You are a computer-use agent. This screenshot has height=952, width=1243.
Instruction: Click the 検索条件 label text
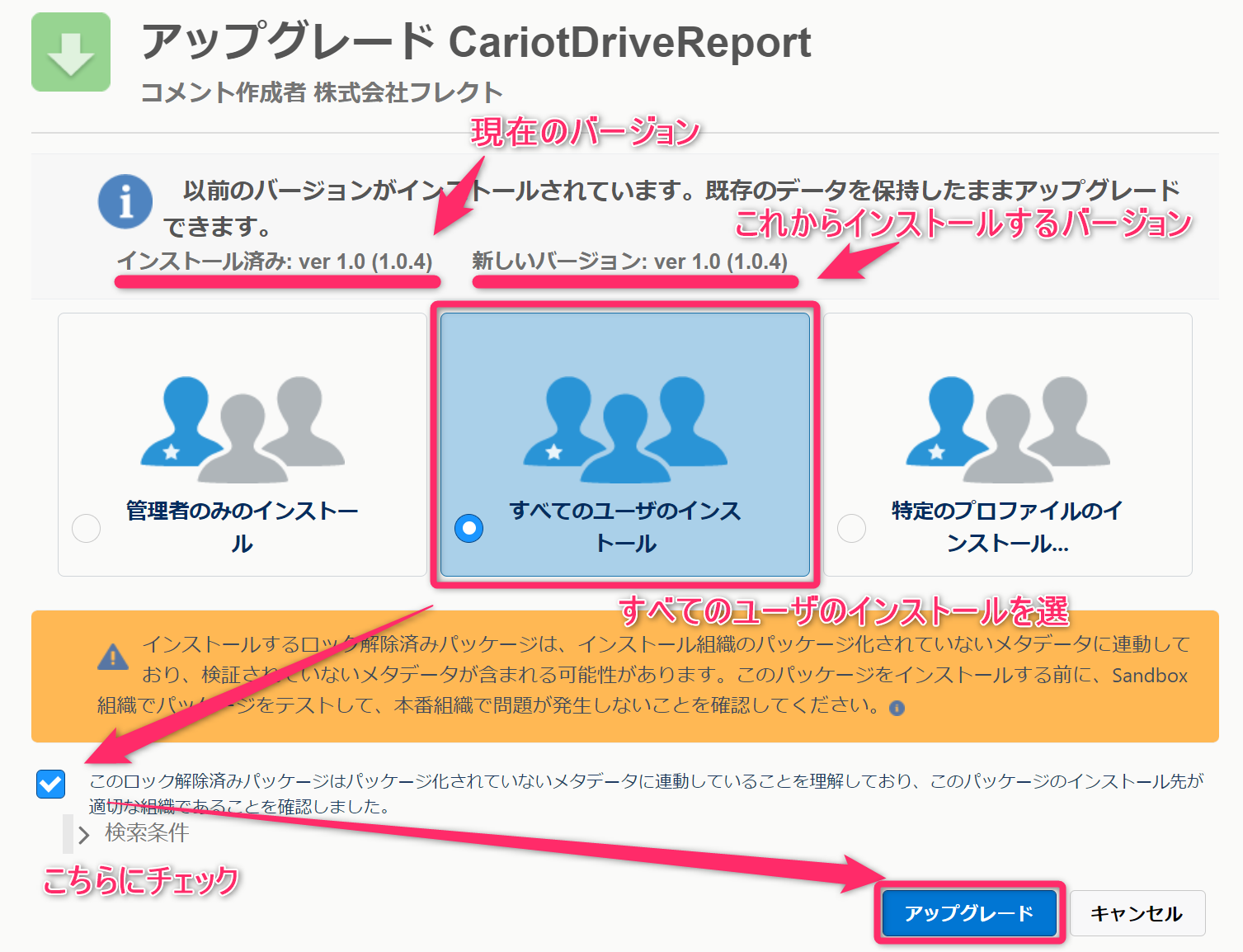pyautogui.click(x=147, y=833)
